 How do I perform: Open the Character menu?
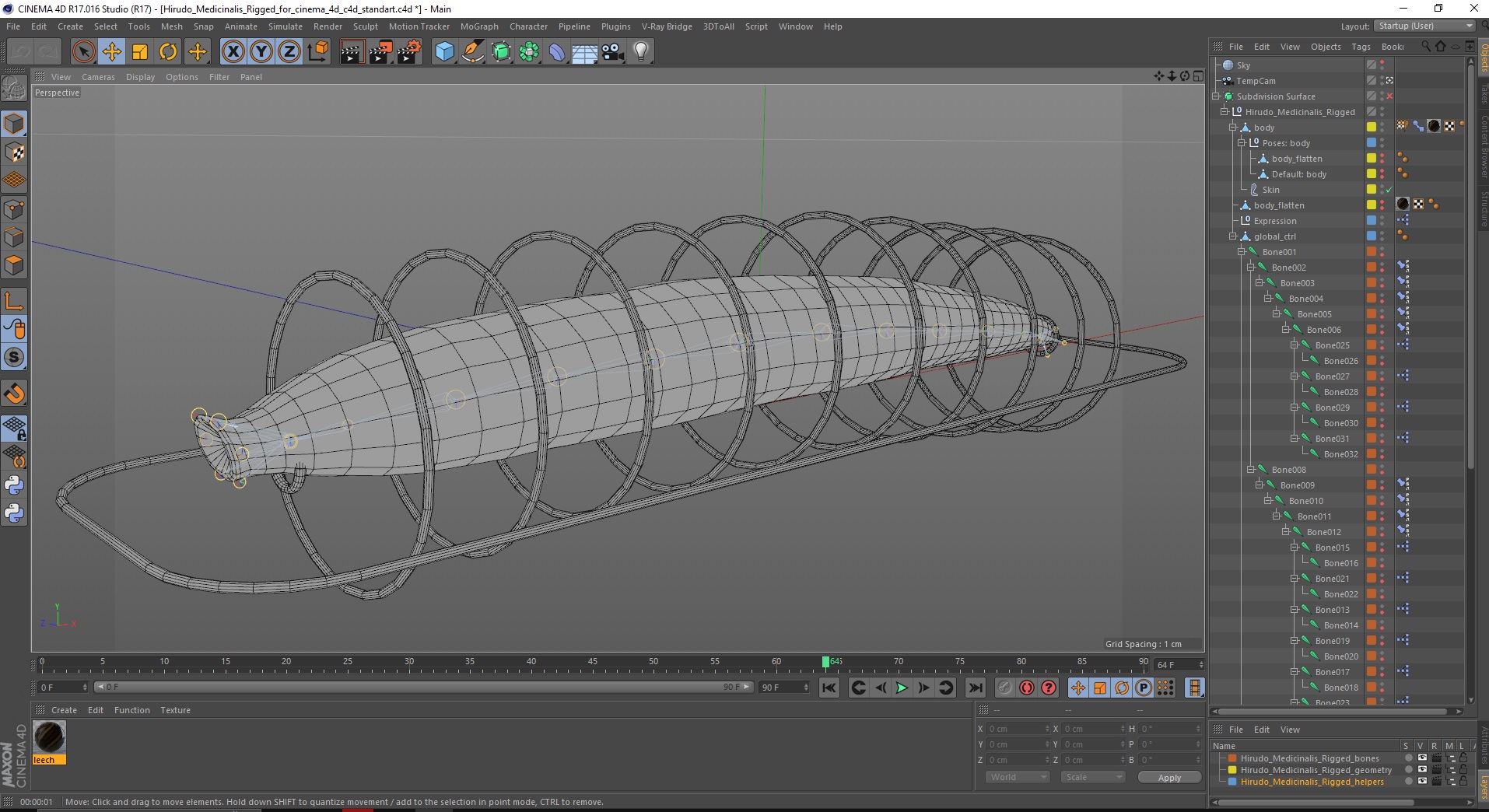pyautogui.click(x=528, y=26)
